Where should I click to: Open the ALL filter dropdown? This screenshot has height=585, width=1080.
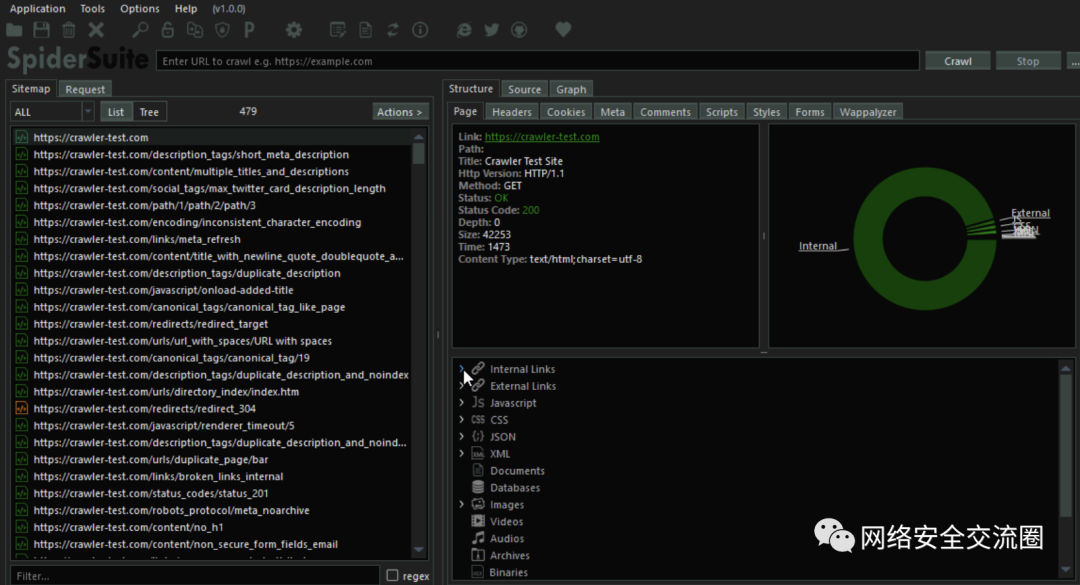[x=52, y=112]
